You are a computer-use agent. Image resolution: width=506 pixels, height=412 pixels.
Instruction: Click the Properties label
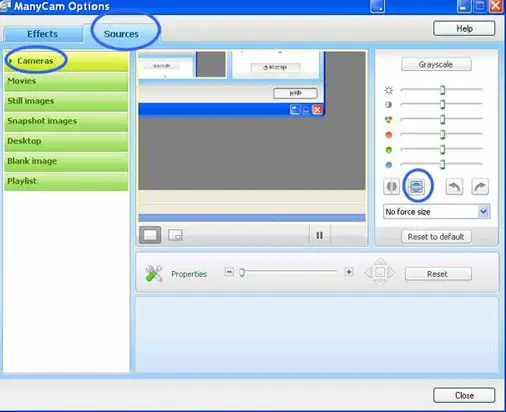(x=189, y=274)
